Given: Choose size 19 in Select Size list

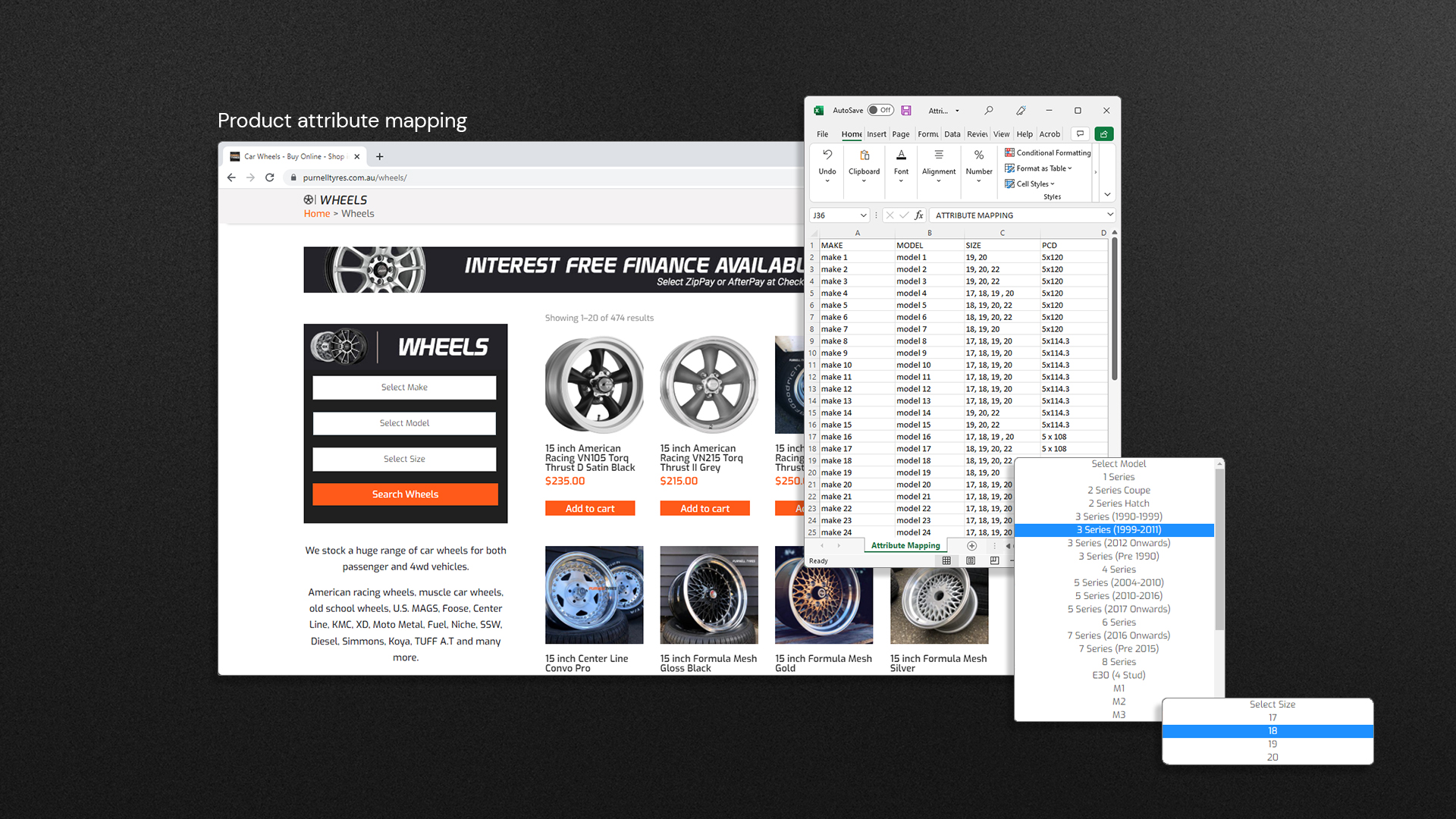Looking at the screenshot, I should coord(1272,744).
